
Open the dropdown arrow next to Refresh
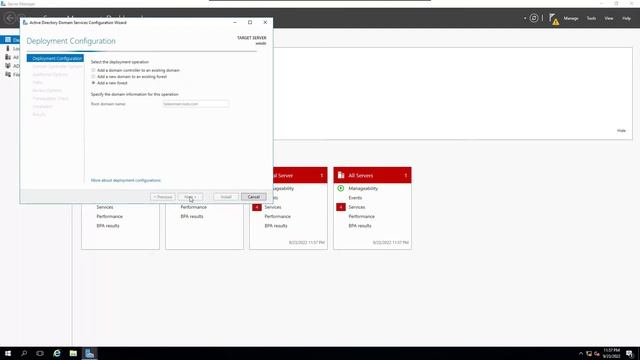(x=525, y=18)
